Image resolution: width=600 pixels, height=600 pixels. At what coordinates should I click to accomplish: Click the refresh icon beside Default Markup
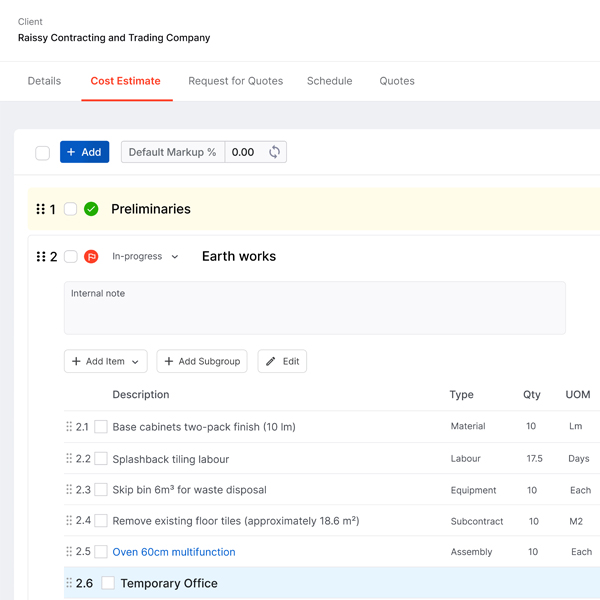(274, 152)
